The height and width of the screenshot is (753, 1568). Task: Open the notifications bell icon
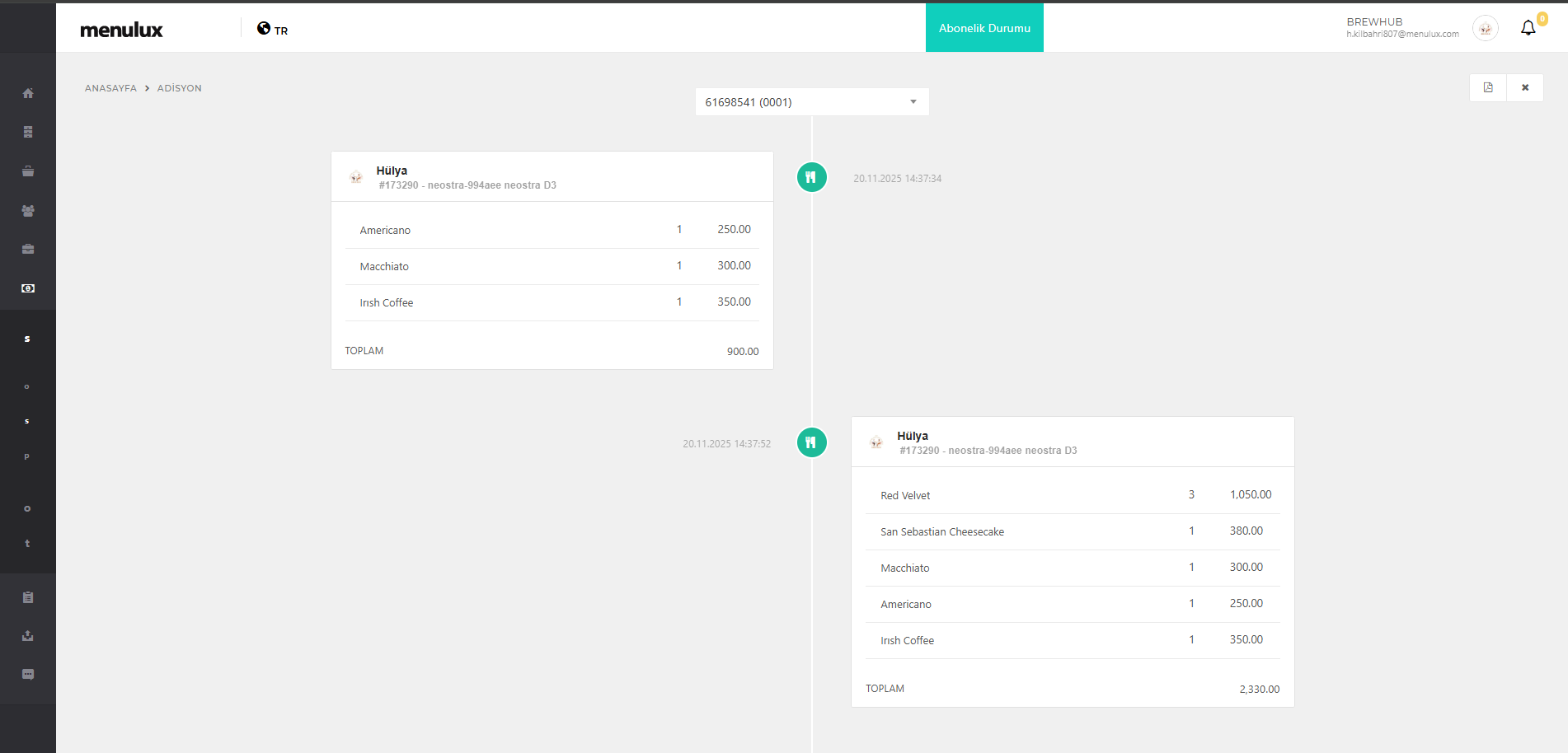pos(1528,28)
